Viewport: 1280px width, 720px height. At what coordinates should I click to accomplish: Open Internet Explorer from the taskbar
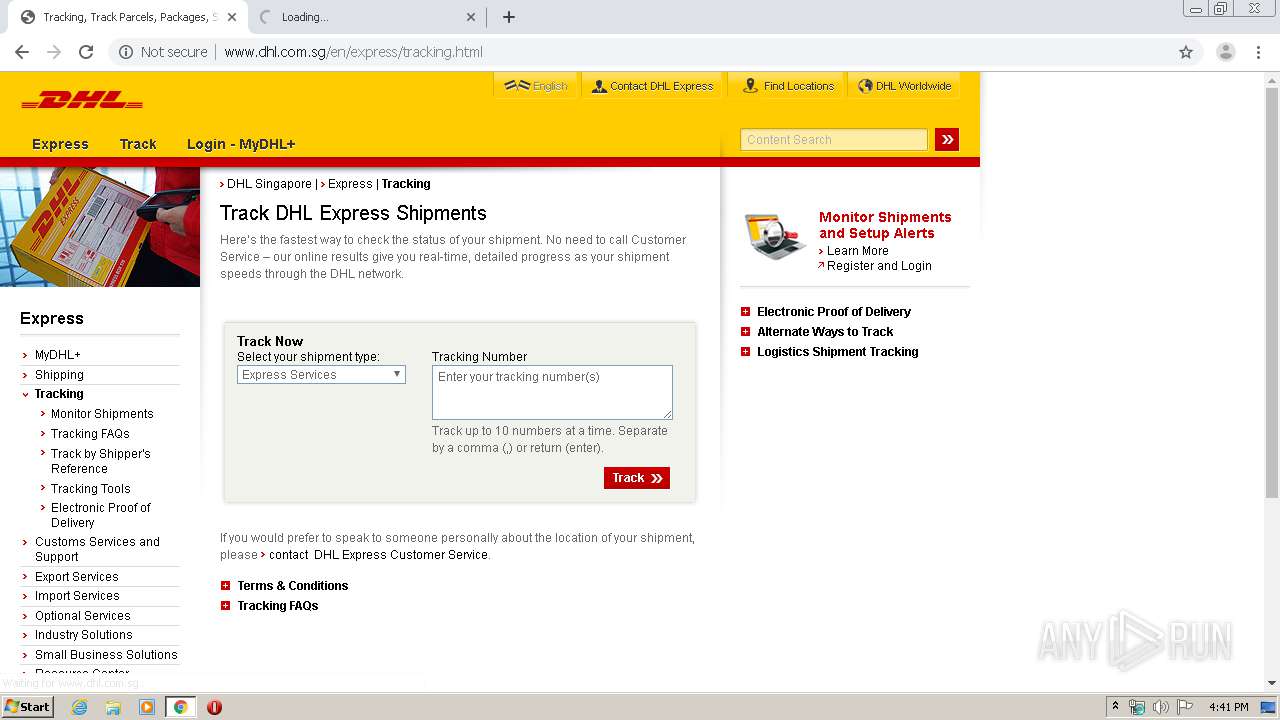pyautogui.click(x=79, y=707)
